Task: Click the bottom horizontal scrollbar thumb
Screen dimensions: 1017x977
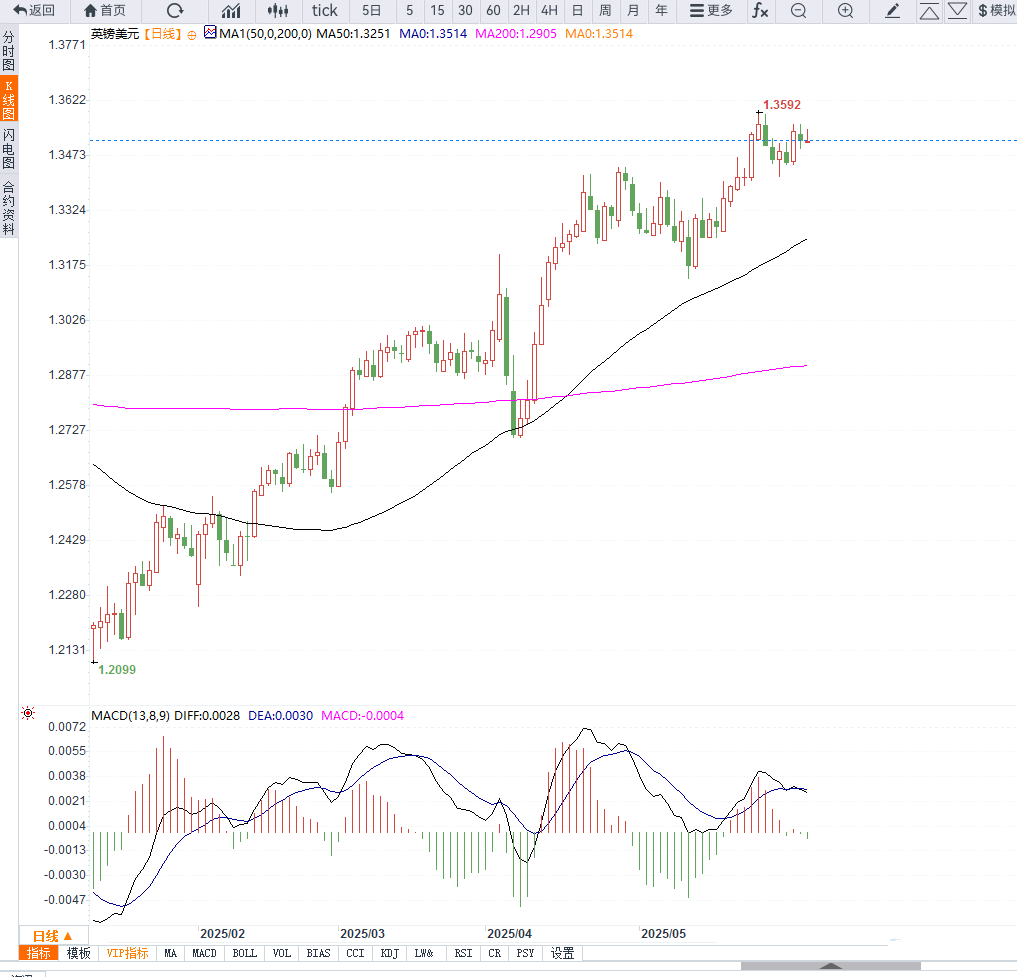Action: [830, 967]
